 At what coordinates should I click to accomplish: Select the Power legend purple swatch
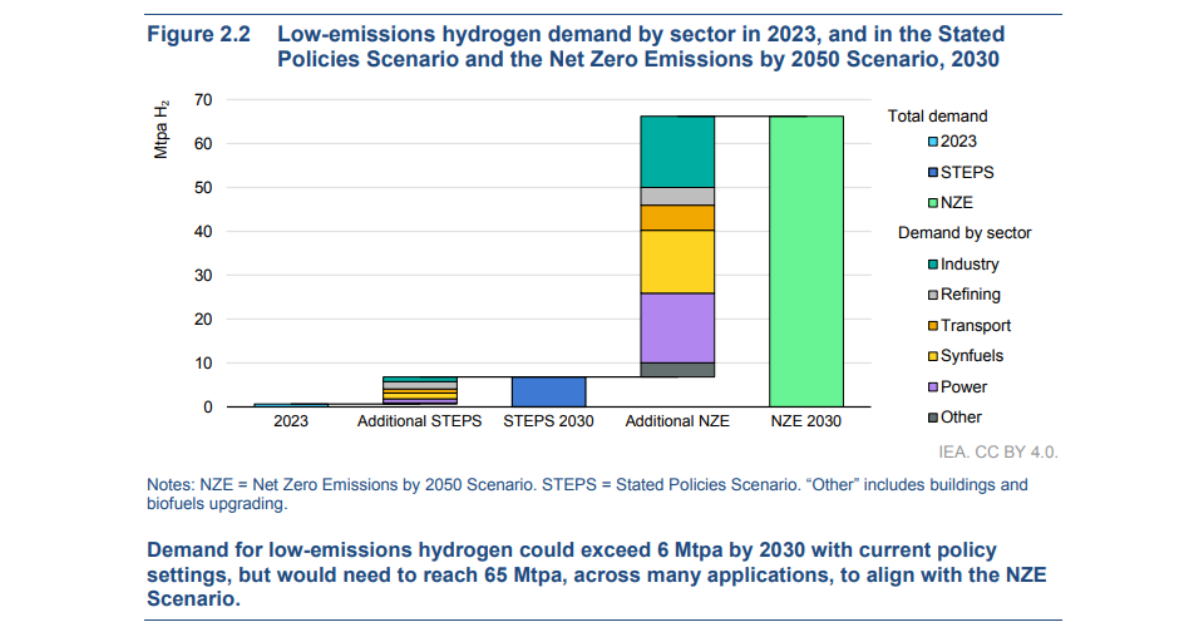click(934, 387)
